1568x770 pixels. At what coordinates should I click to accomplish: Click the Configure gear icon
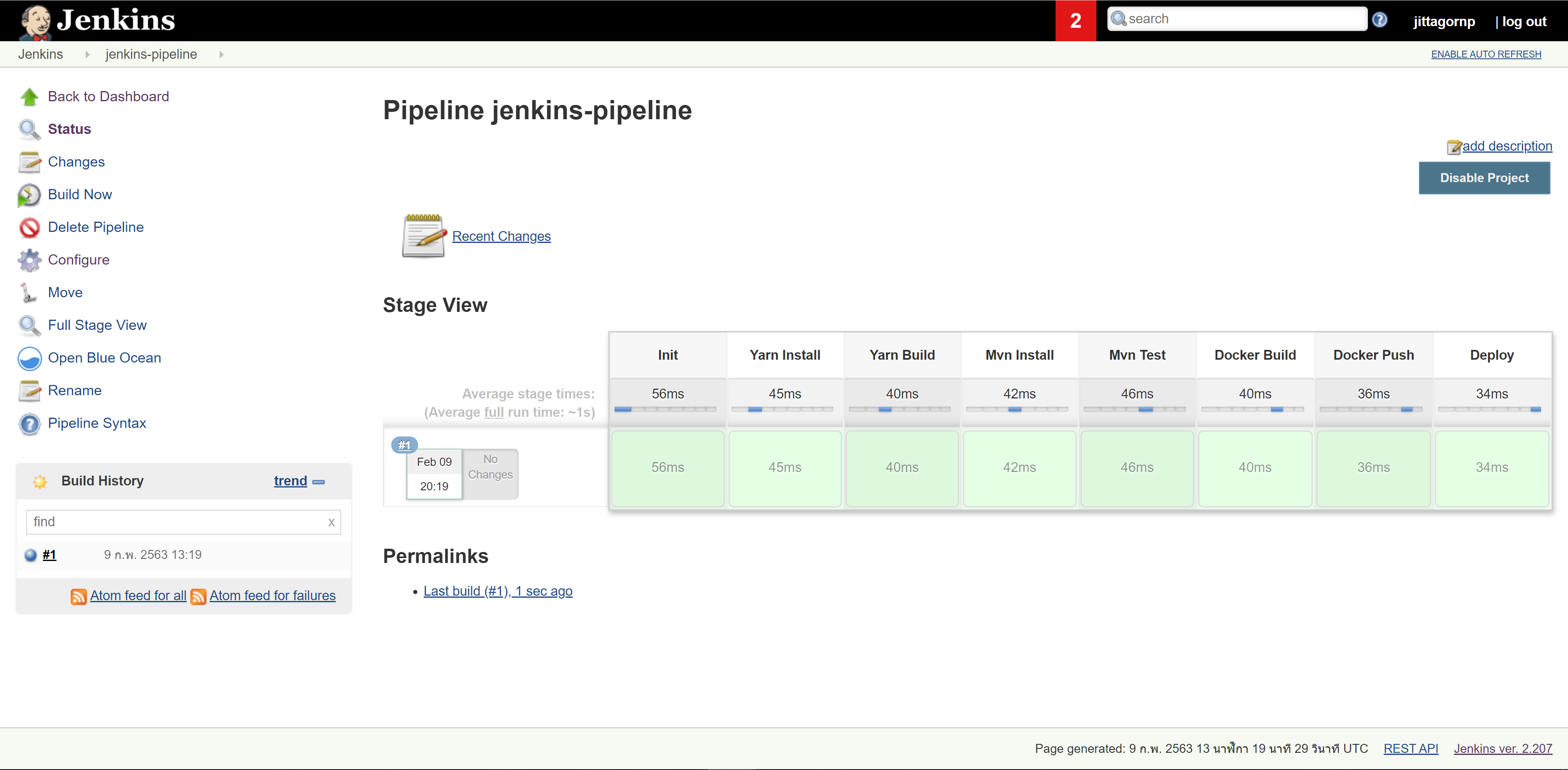29,260
